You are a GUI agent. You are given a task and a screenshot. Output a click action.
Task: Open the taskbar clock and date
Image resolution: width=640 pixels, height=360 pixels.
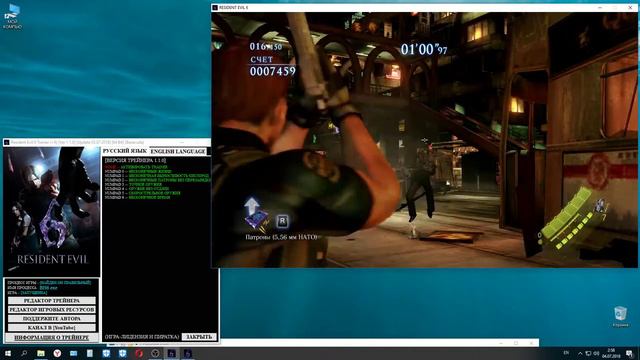(x=611, y=353)
